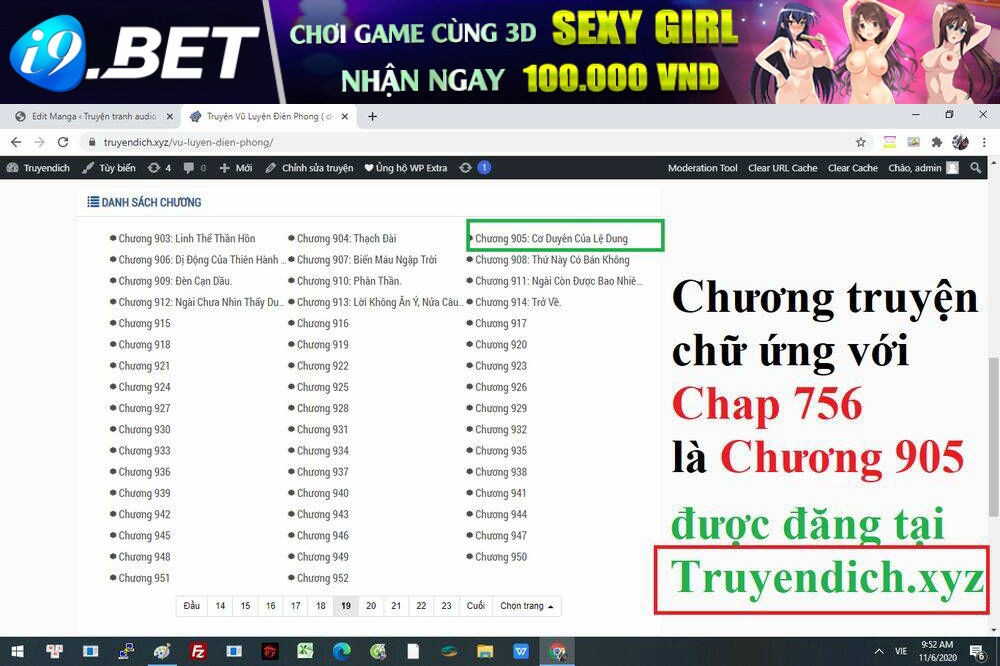Jump to last page with 'Cuối'
1000x666 pixels.
(x=475, y=606)
